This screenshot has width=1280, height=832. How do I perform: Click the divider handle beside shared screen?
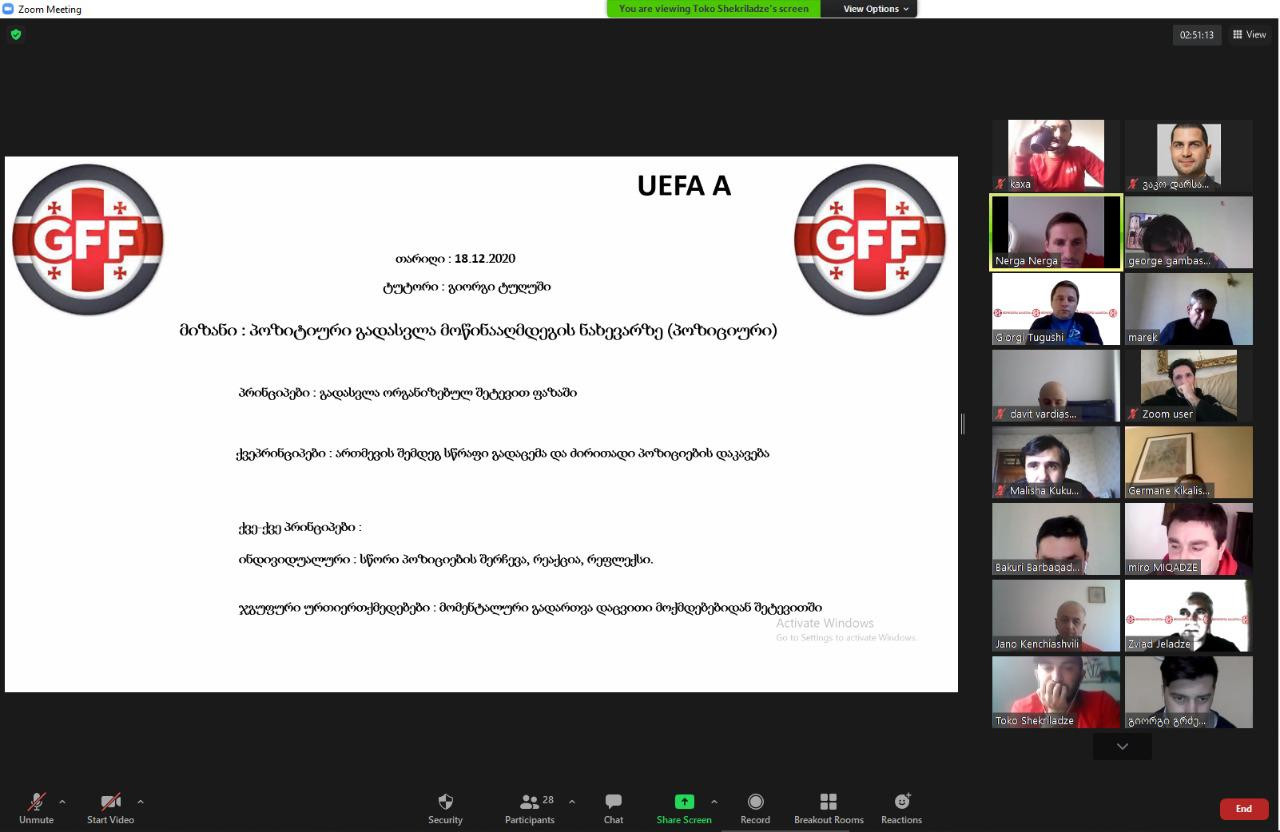click(962, 424)
